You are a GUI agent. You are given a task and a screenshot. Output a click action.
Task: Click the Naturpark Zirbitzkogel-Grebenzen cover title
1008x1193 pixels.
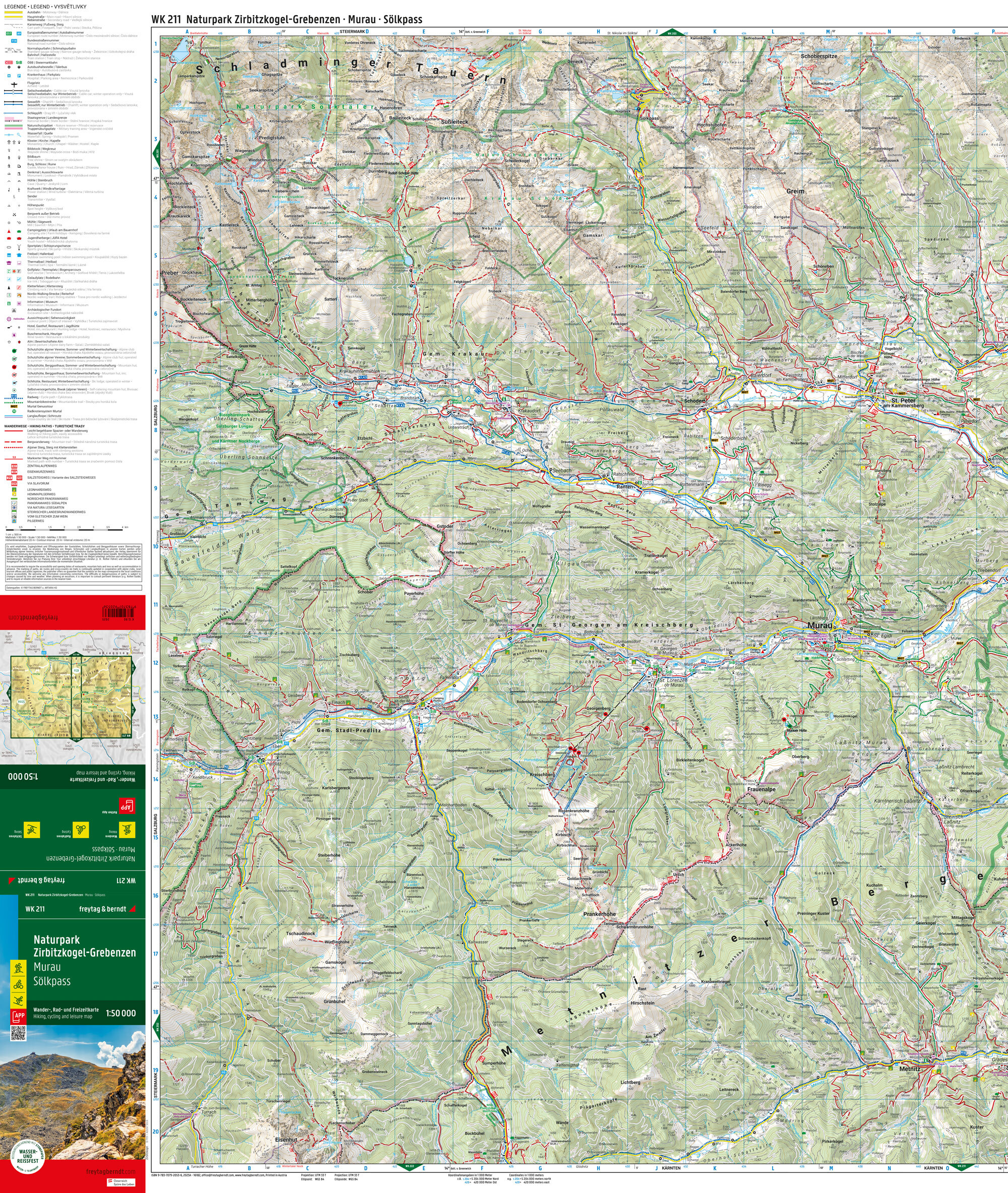(x=85, y=946)
